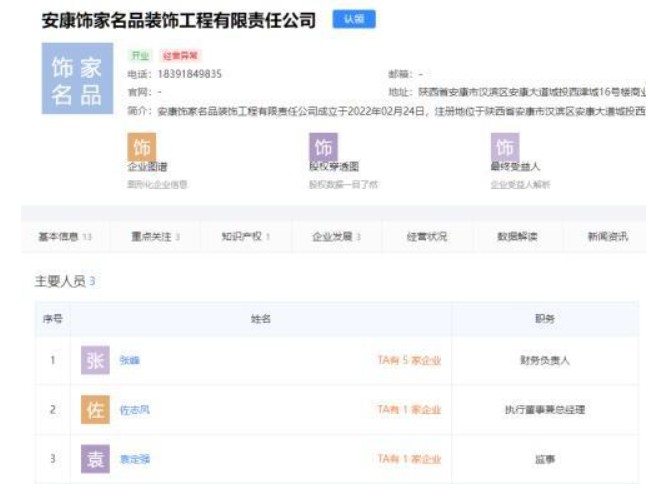
Task: Click the 饰家名品 company logo
Action: click(76, 82)
